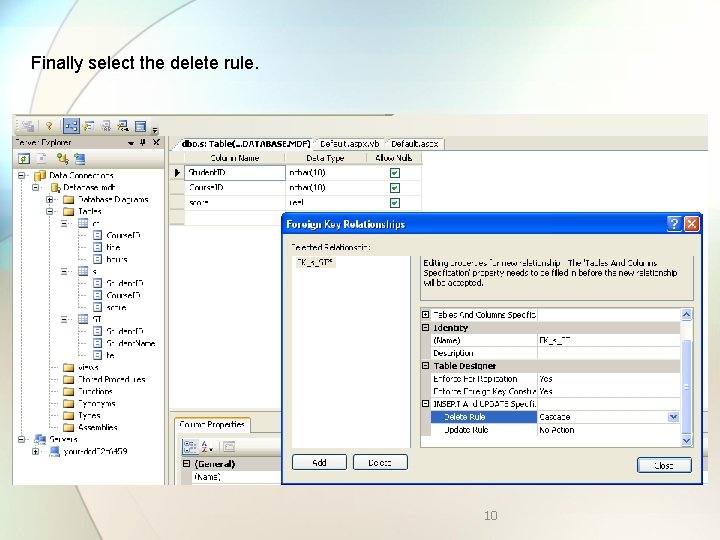Click the Close button in Foreign Key dialog
This screenshot has height=540, width=720.
click(664, 465)
